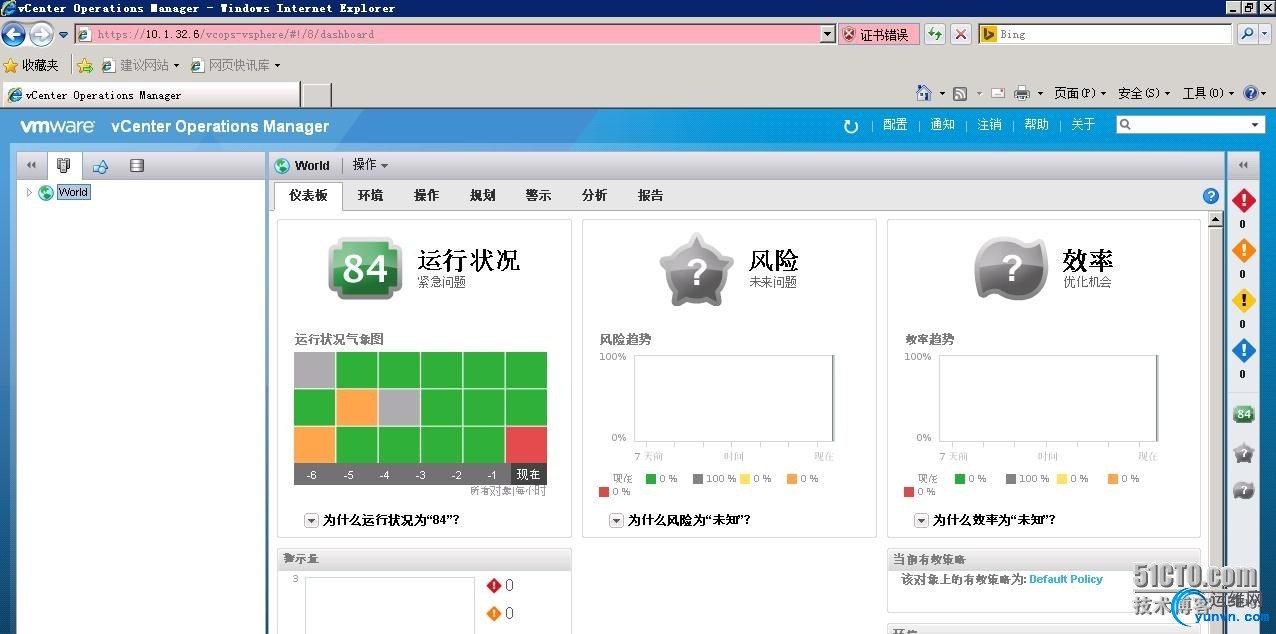
Task: Switch to the 规划 planning tab
Action: coord(482,196)
